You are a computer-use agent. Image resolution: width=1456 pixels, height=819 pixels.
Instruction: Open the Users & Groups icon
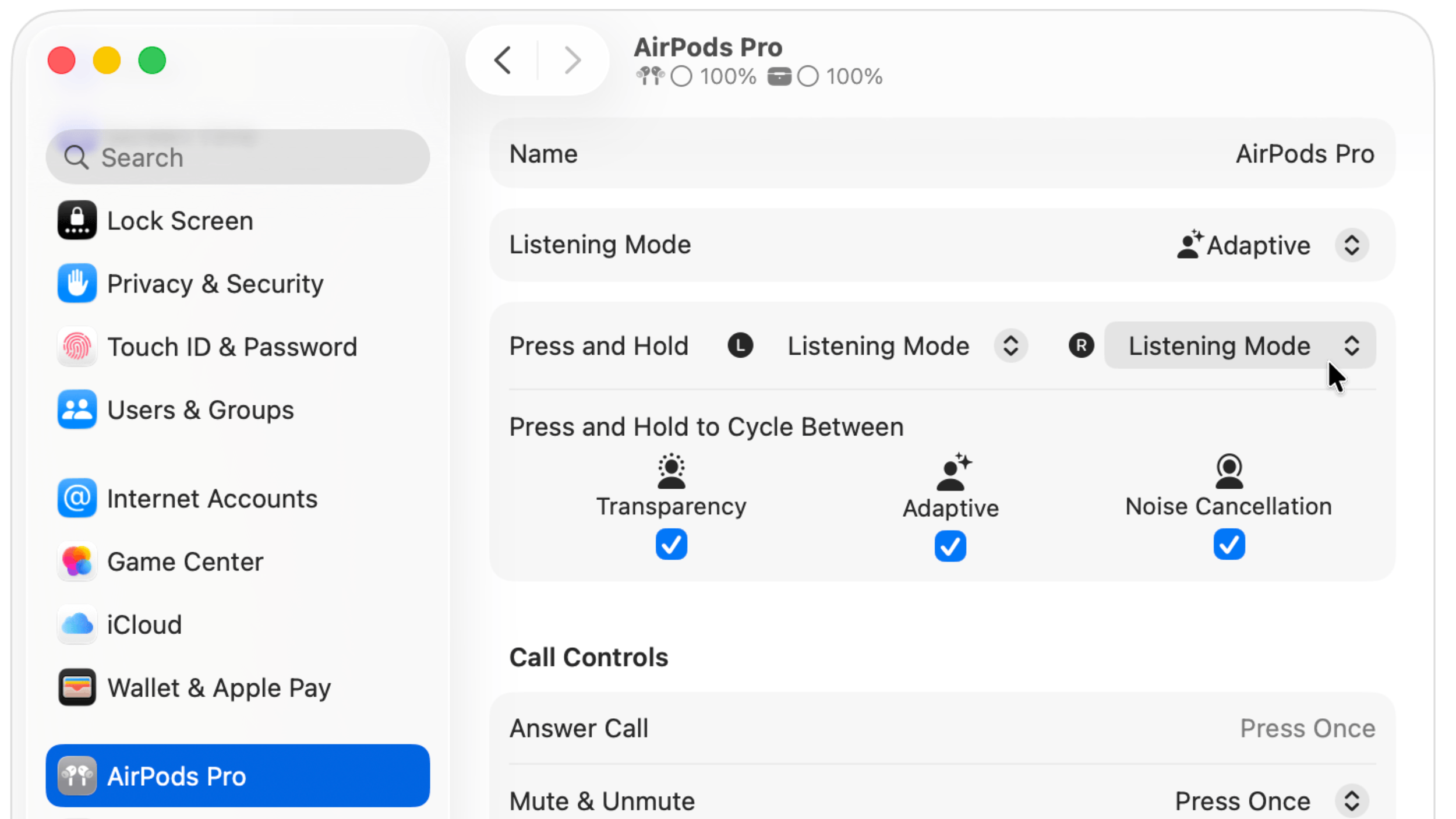pyautogui.click(x=77, y=409)
